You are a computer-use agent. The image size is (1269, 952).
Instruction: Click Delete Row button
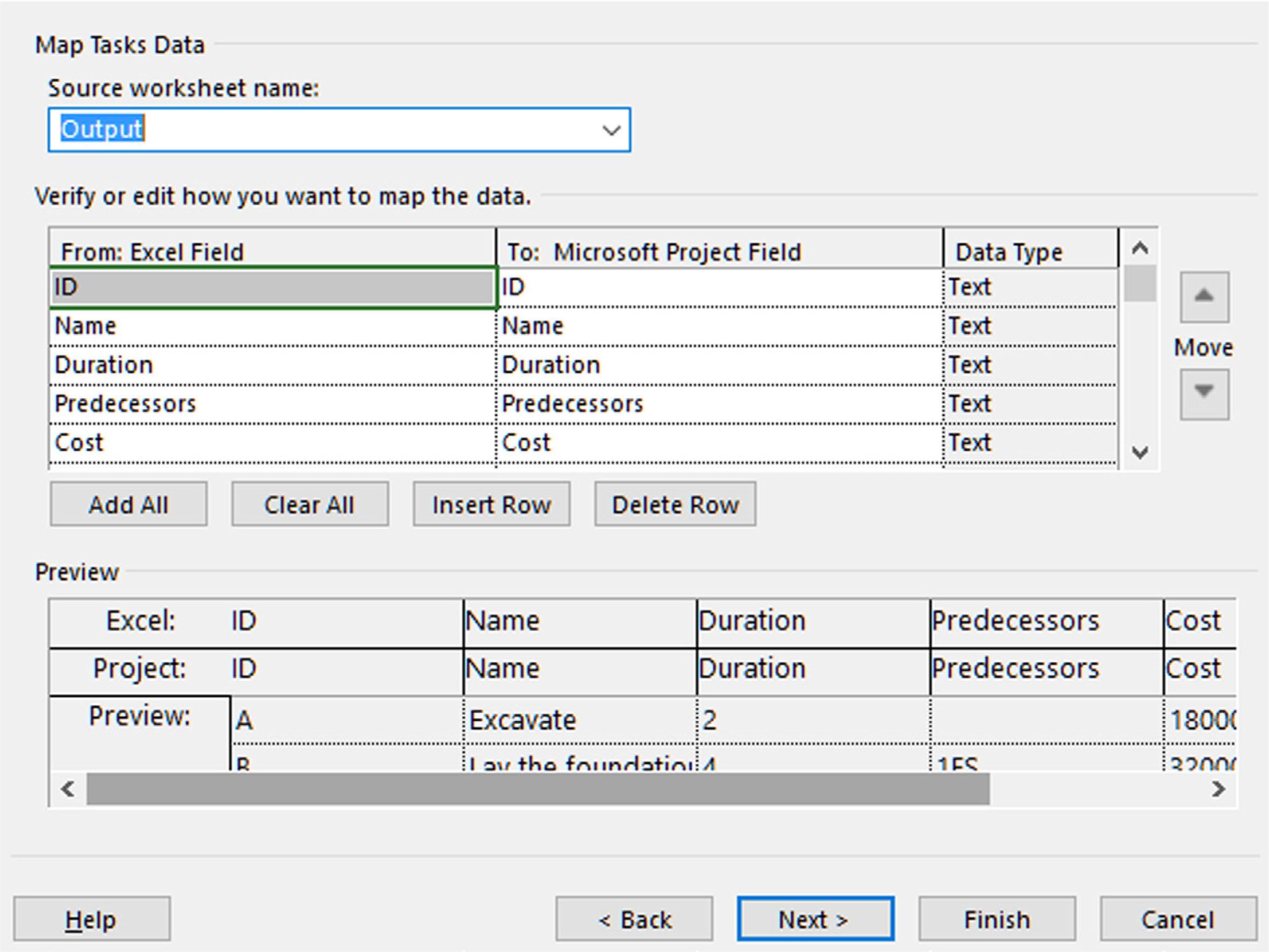pos(675,505)
